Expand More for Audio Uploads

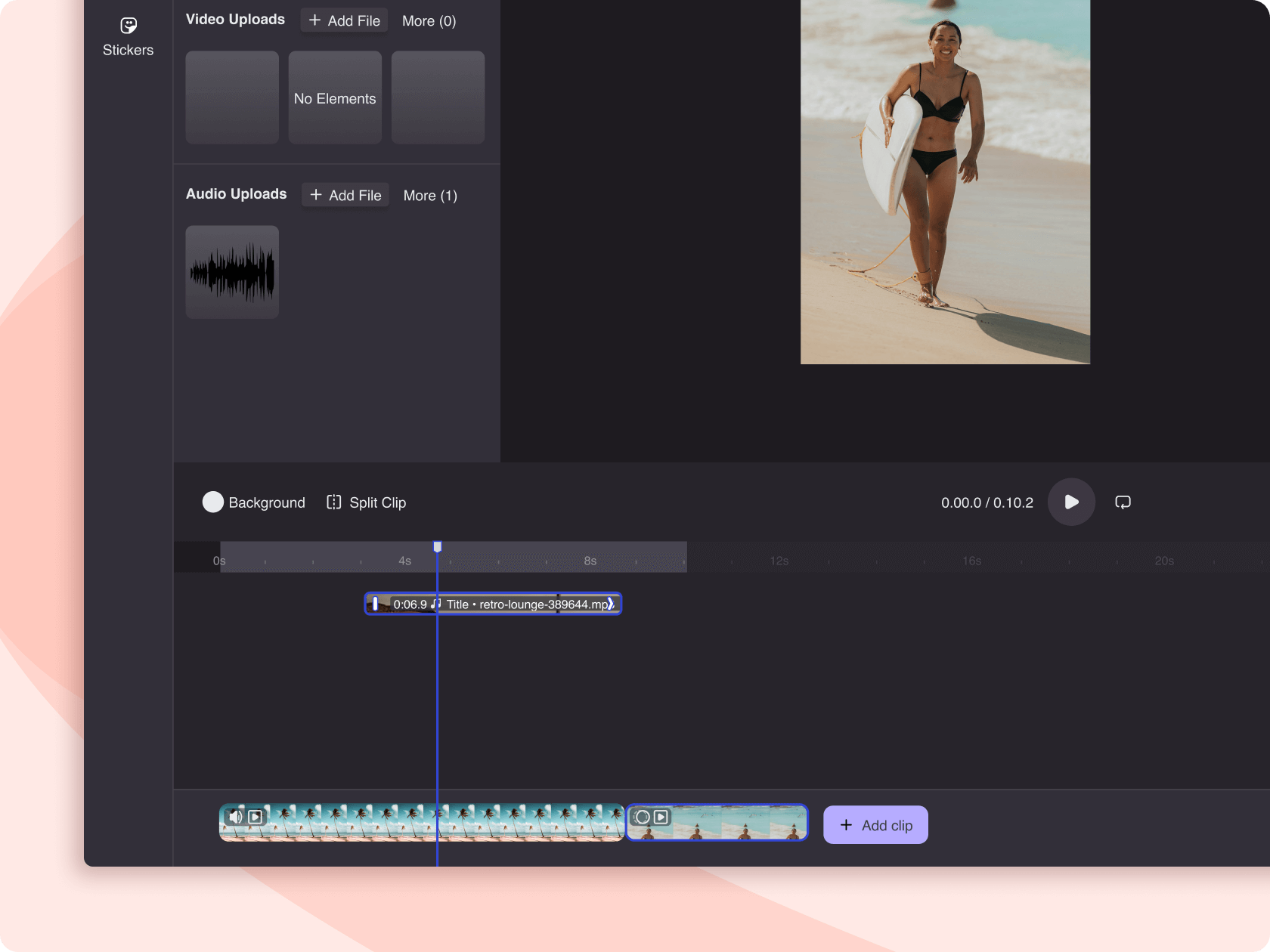pos(429,195)
